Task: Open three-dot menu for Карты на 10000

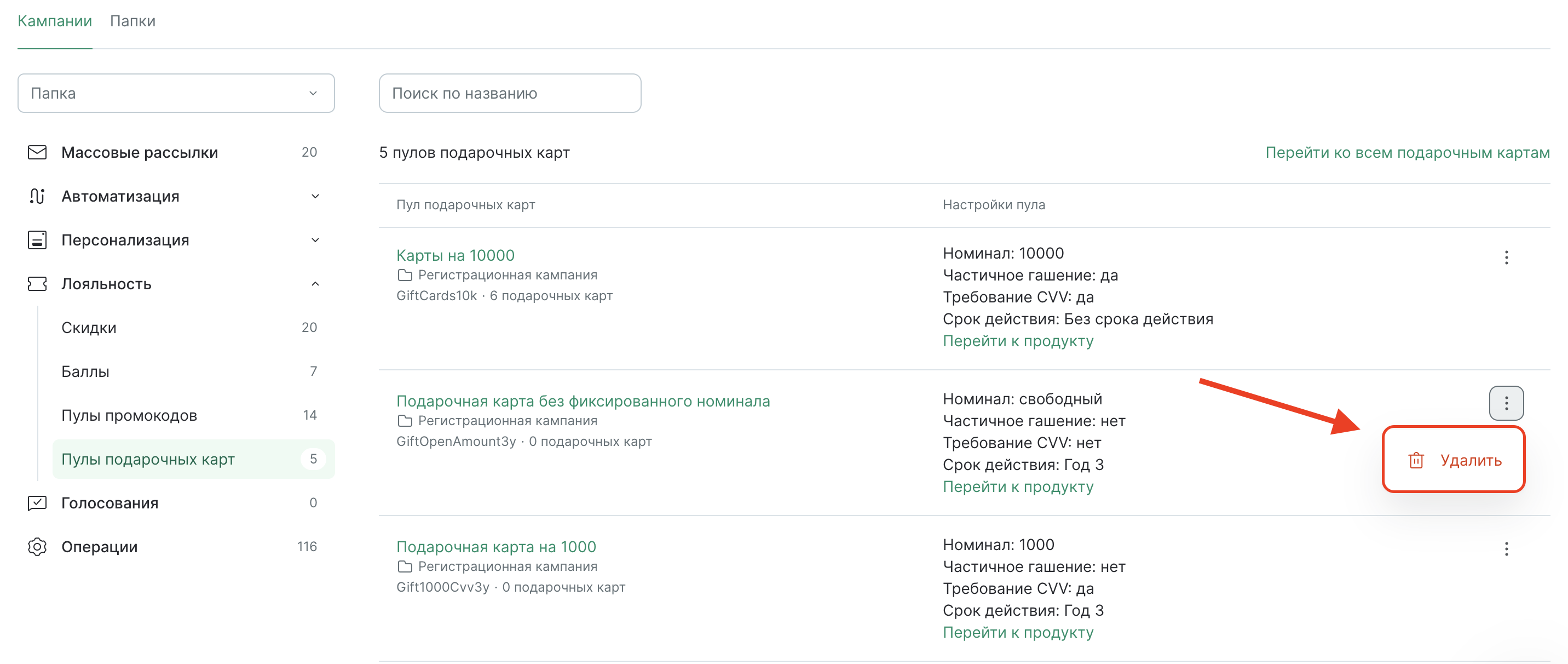Action: click(x=1506, y=257)
